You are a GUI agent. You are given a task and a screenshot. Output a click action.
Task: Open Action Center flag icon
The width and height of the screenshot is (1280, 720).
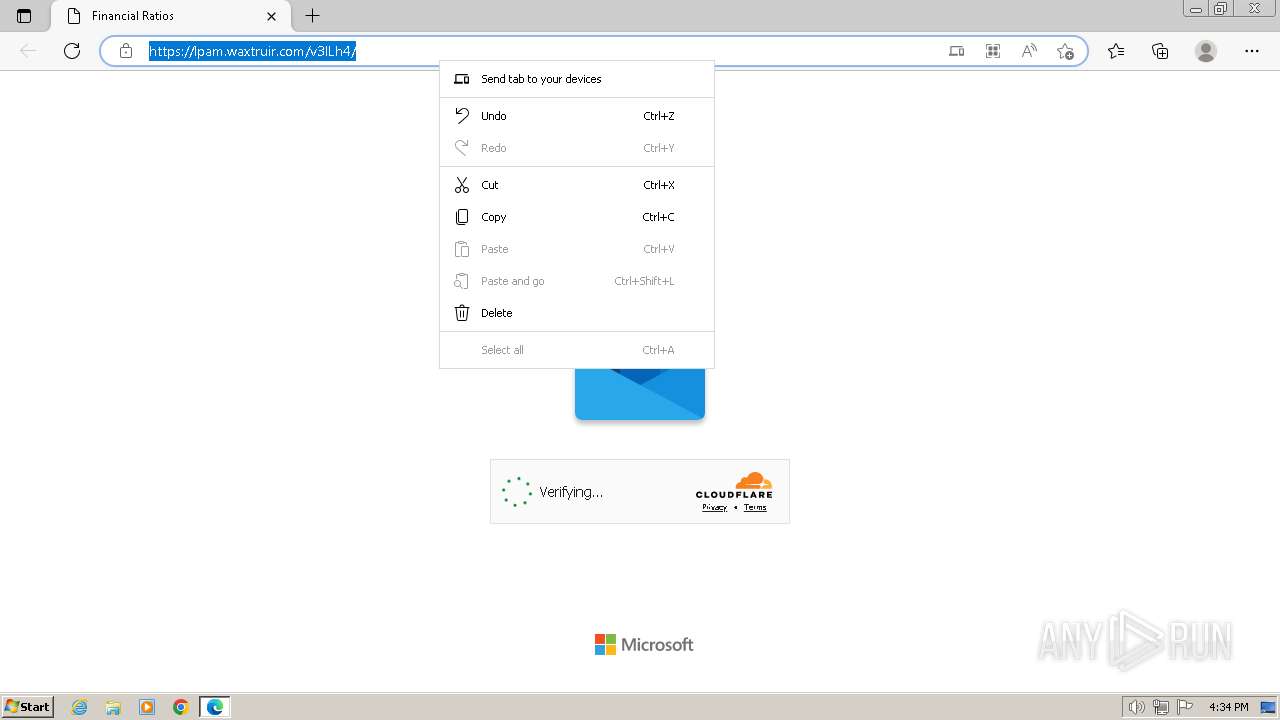(1183, 707)
